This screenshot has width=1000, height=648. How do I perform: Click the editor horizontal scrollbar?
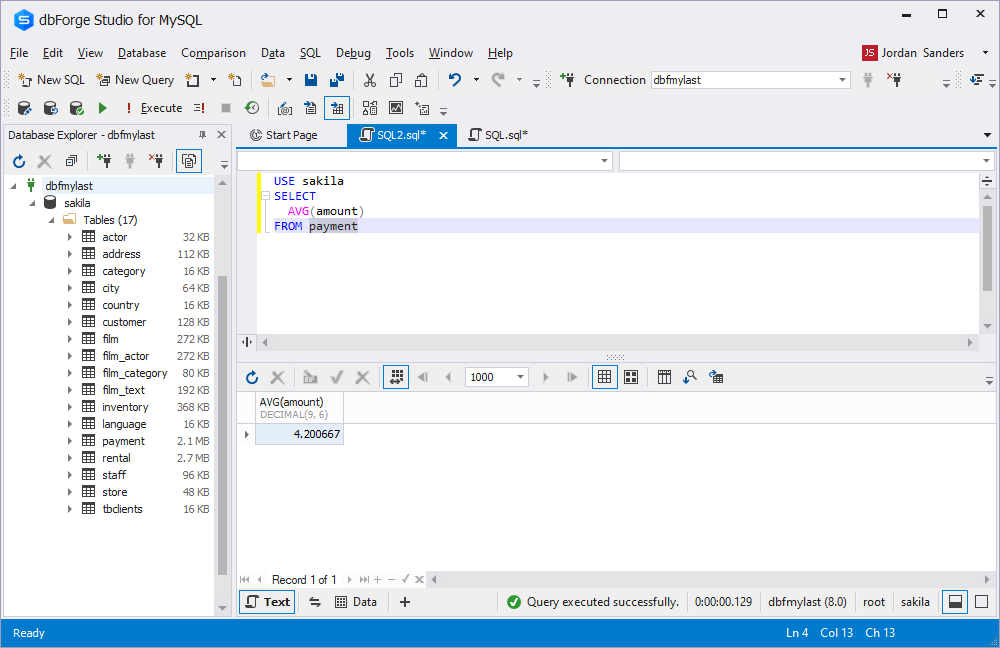click(x=617, y=342)
